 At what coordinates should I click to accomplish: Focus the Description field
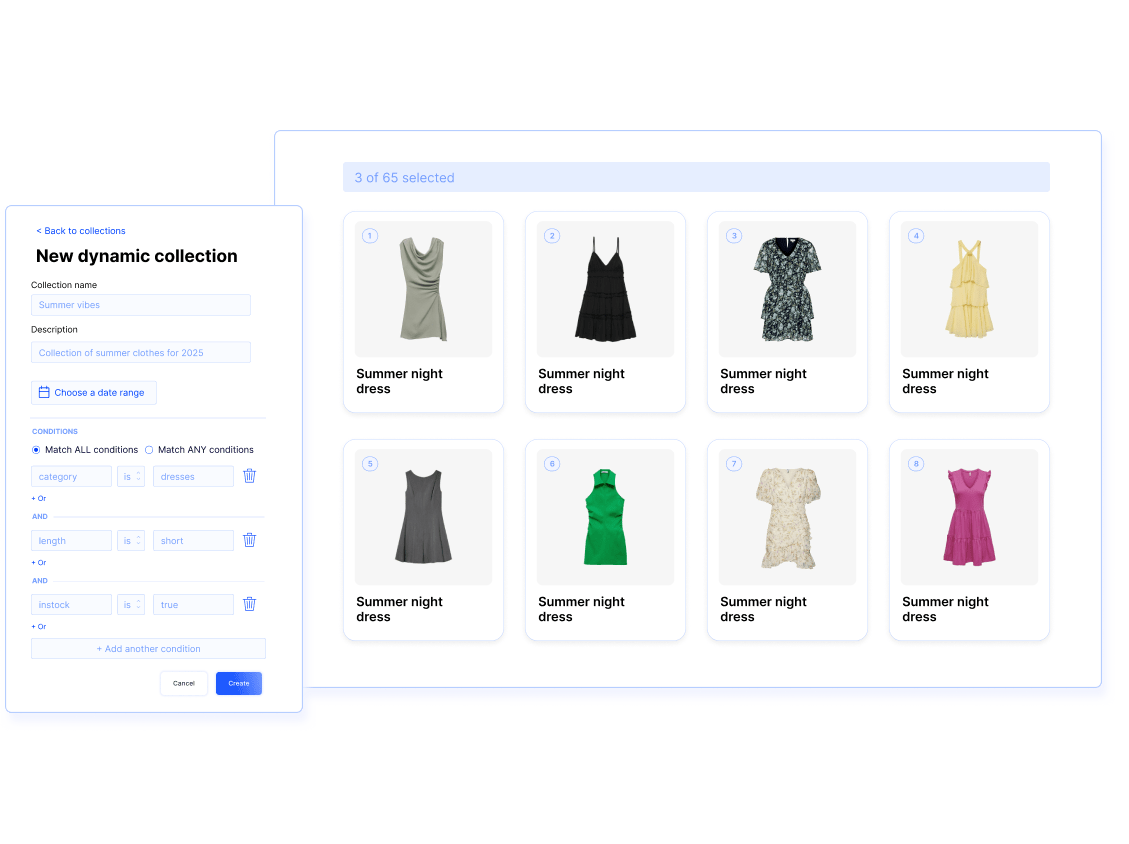[x=141, y=353]
